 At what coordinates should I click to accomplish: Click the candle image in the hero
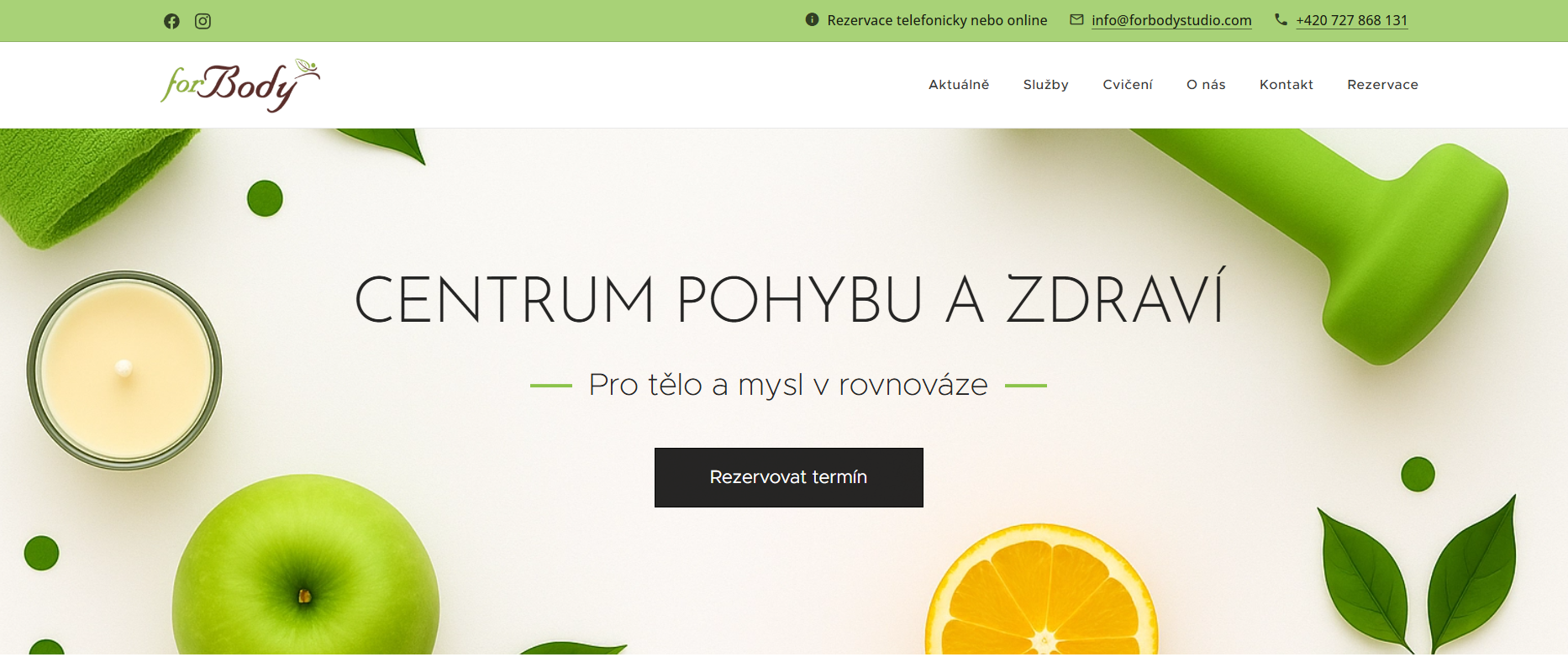[124, 370]
